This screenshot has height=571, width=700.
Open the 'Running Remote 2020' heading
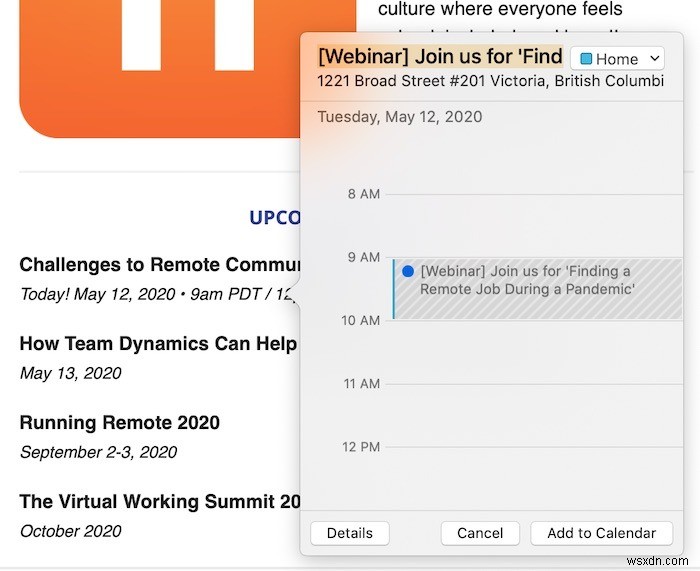(120, 423)
